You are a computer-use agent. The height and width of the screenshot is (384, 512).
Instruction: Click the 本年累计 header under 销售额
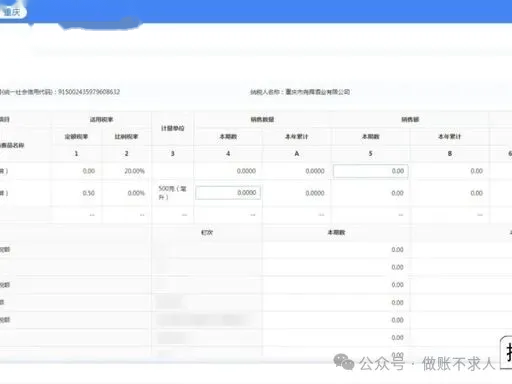(449, 137)
